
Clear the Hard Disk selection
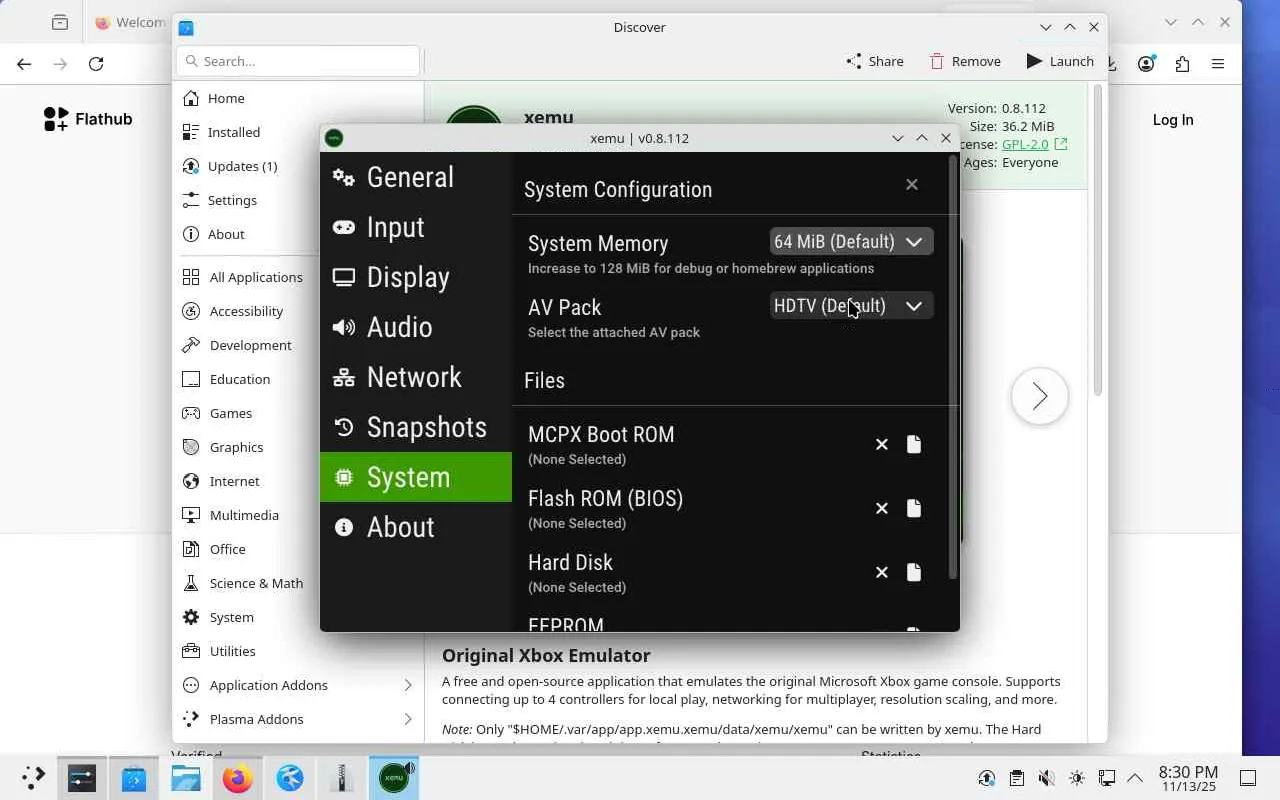[882, 572]
